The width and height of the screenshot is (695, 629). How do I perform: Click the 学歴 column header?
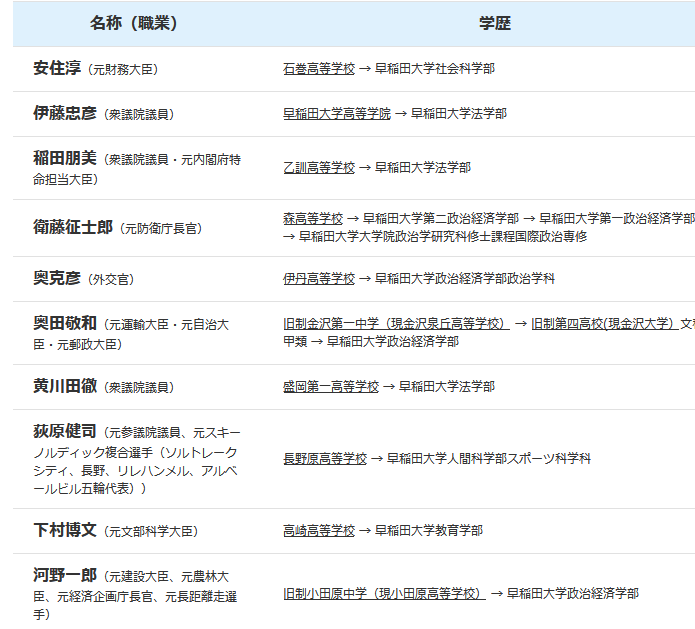click(x=494, y=23)
